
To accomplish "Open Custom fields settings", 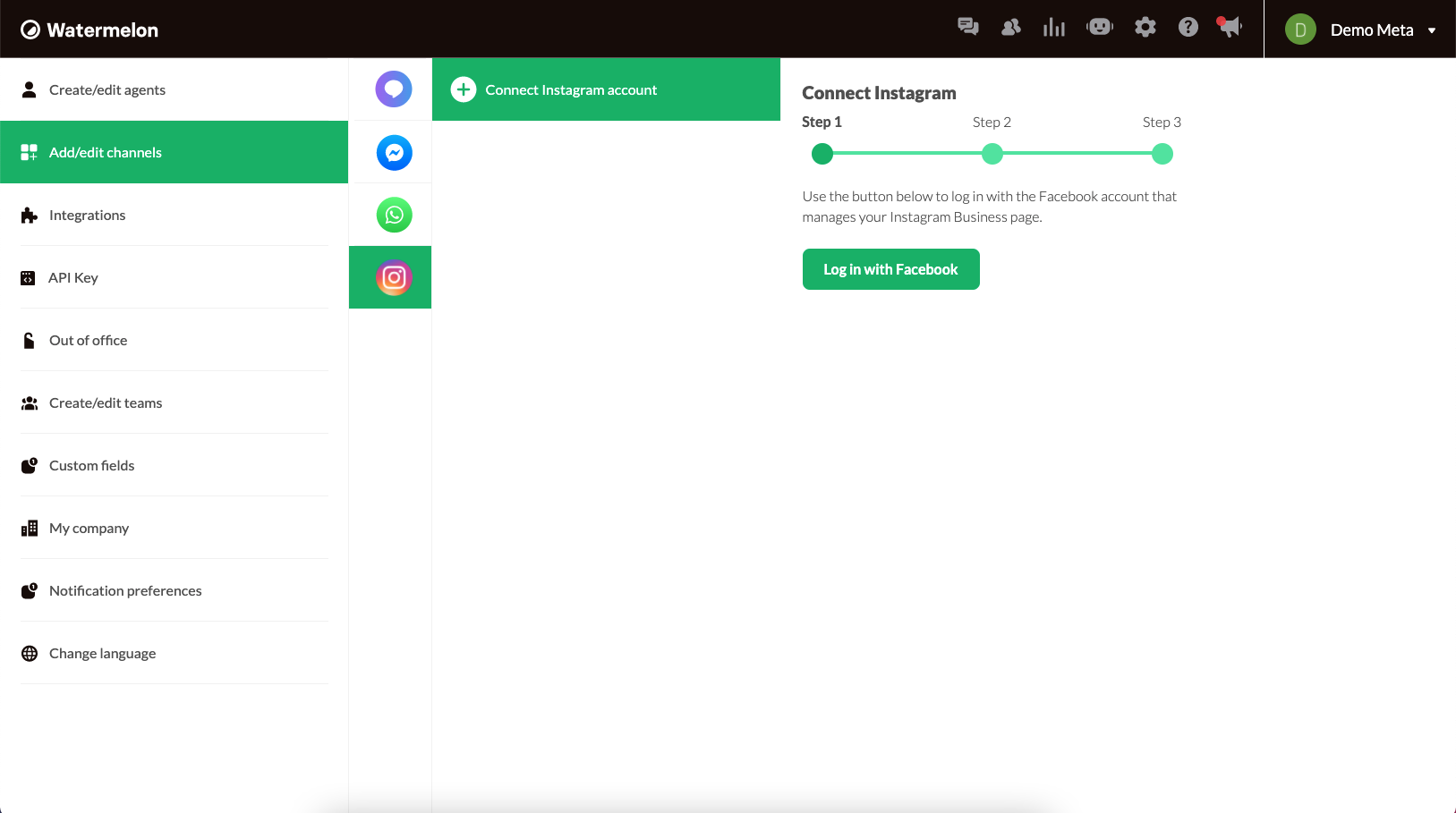I will click(x=175, y=465).
